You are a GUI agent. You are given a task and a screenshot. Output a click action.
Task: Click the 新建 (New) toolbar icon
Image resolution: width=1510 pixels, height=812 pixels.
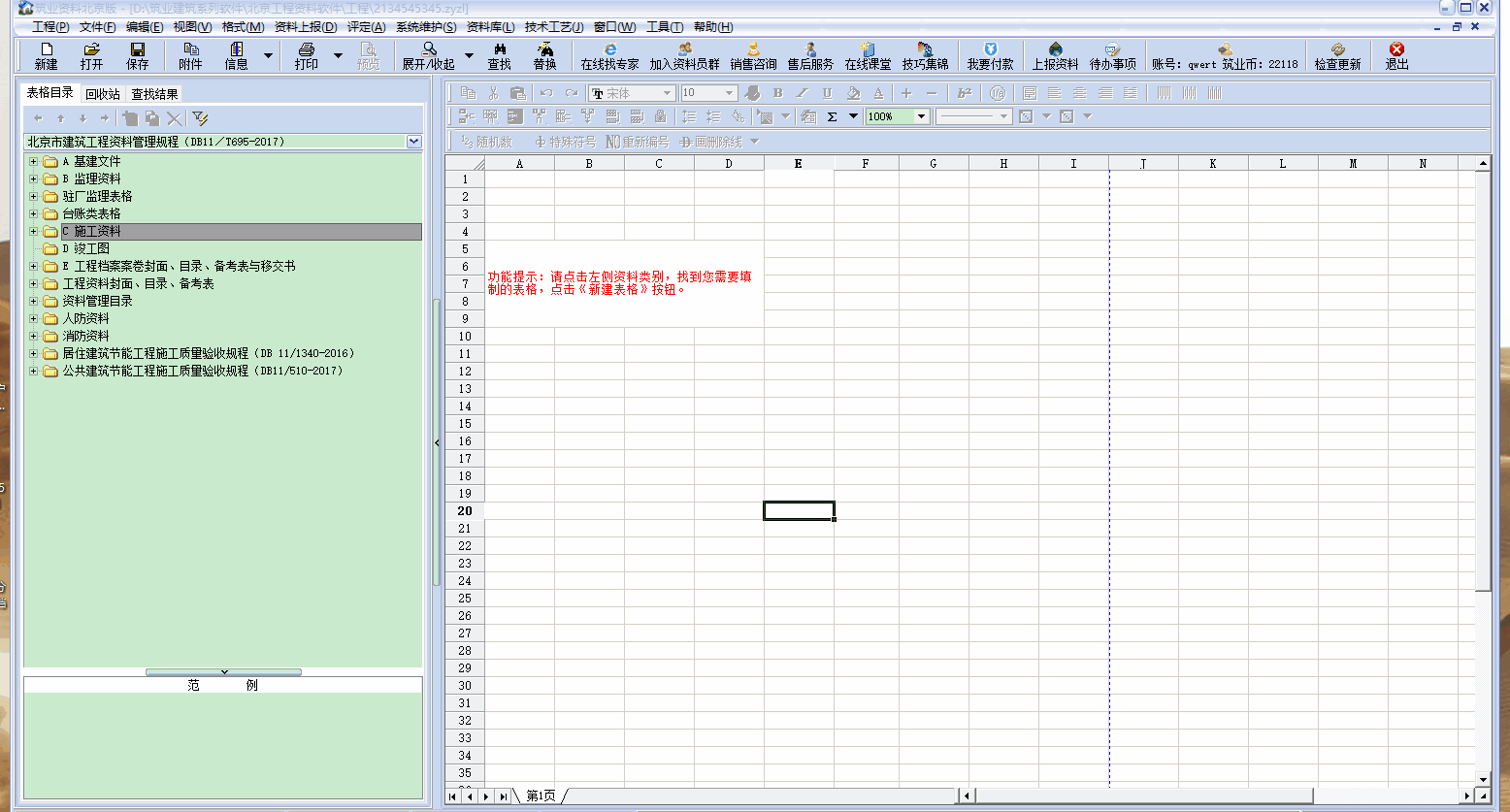coord(46,55)
